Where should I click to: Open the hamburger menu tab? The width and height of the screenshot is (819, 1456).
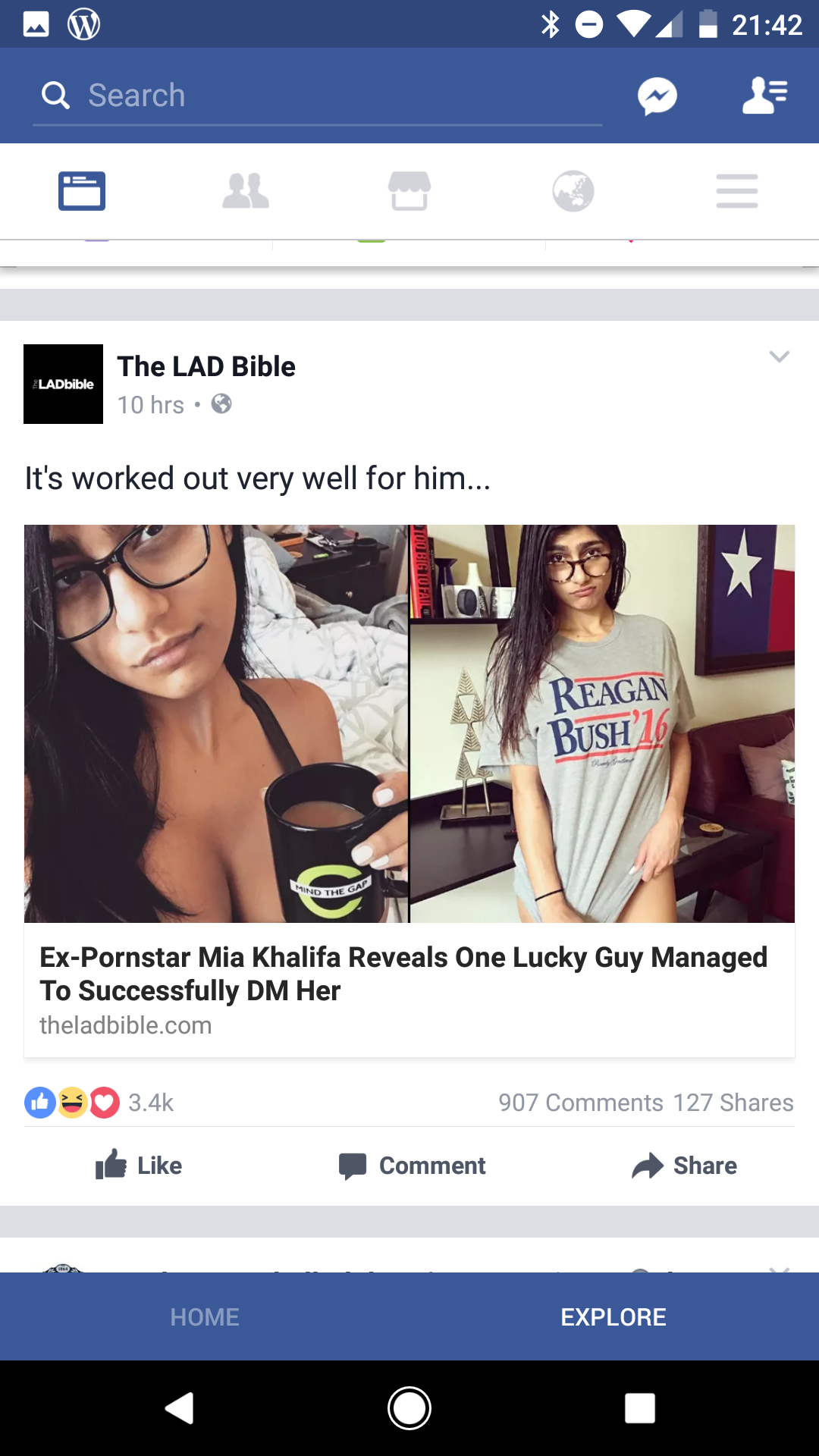click(x=737, y=191)
